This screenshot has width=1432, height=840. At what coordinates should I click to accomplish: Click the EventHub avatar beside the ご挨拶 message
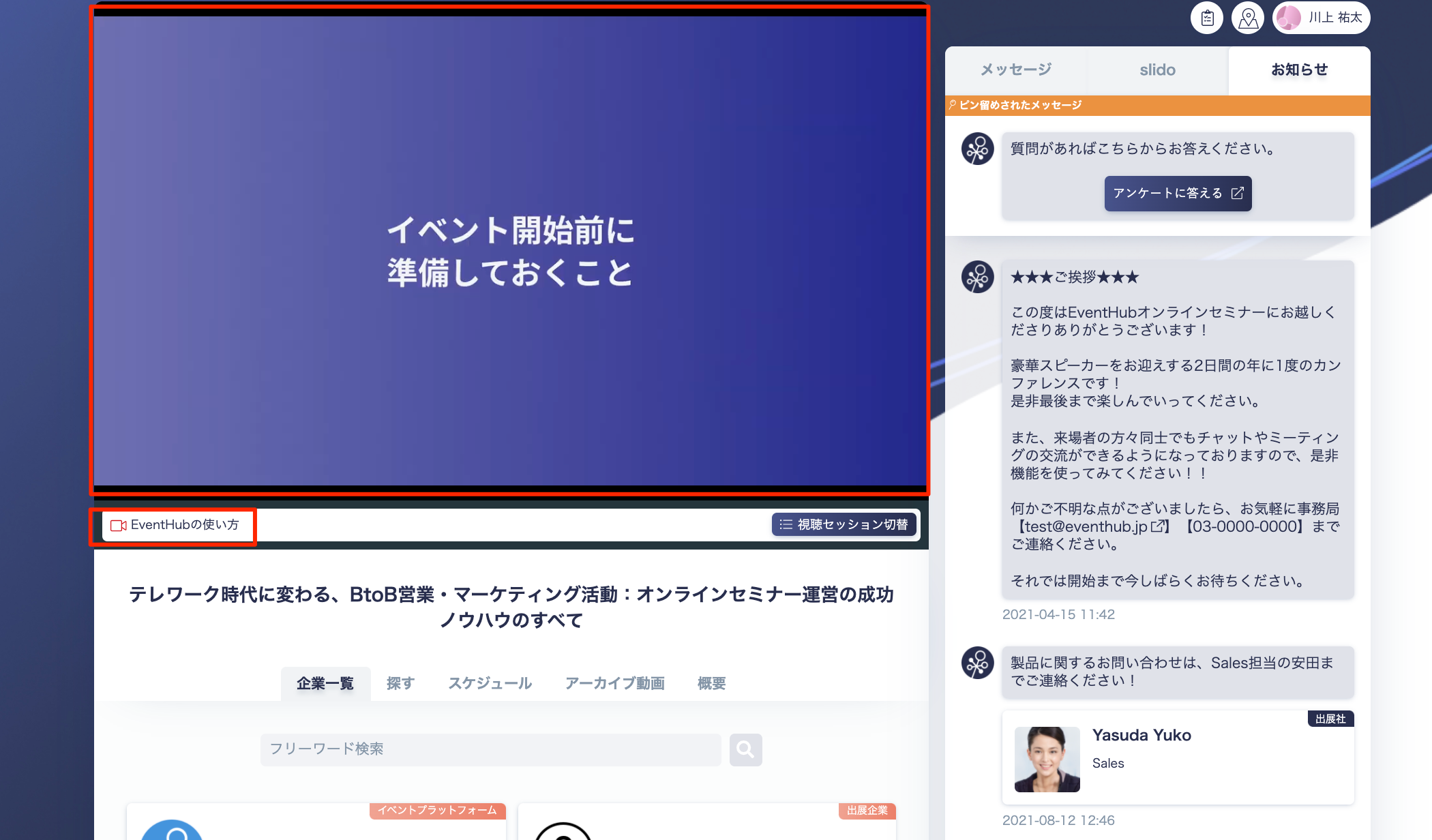(x=978, y=277)
